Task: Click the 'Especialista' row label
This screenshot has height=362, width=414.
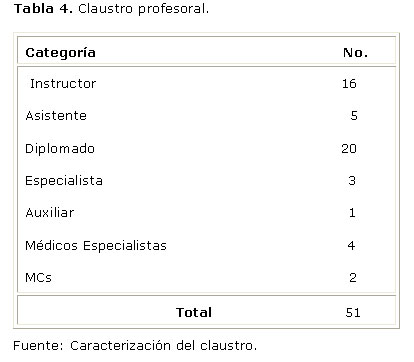Action: coord(64,181)
